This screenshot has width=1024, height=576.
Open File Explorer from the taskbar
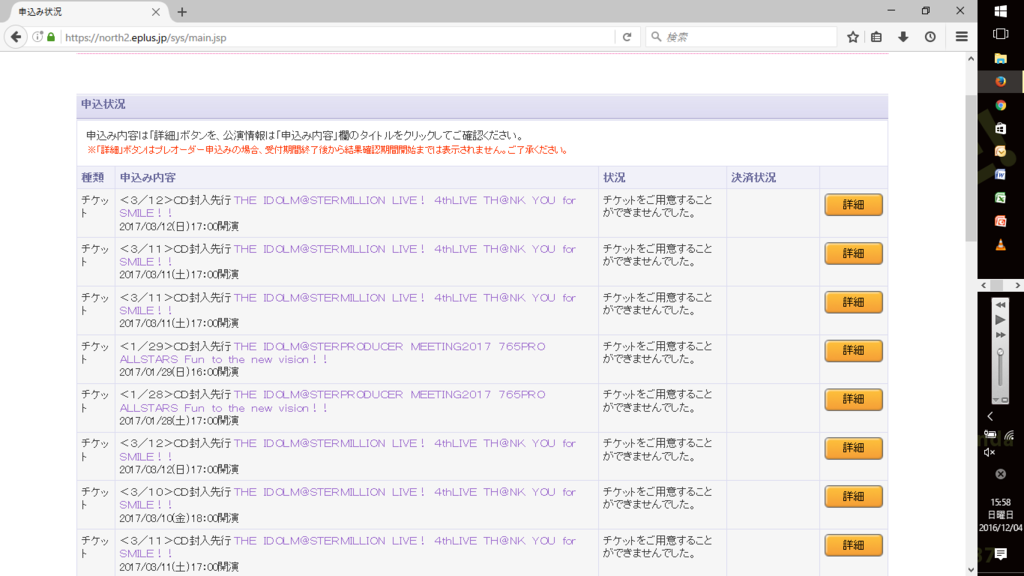1000,58
